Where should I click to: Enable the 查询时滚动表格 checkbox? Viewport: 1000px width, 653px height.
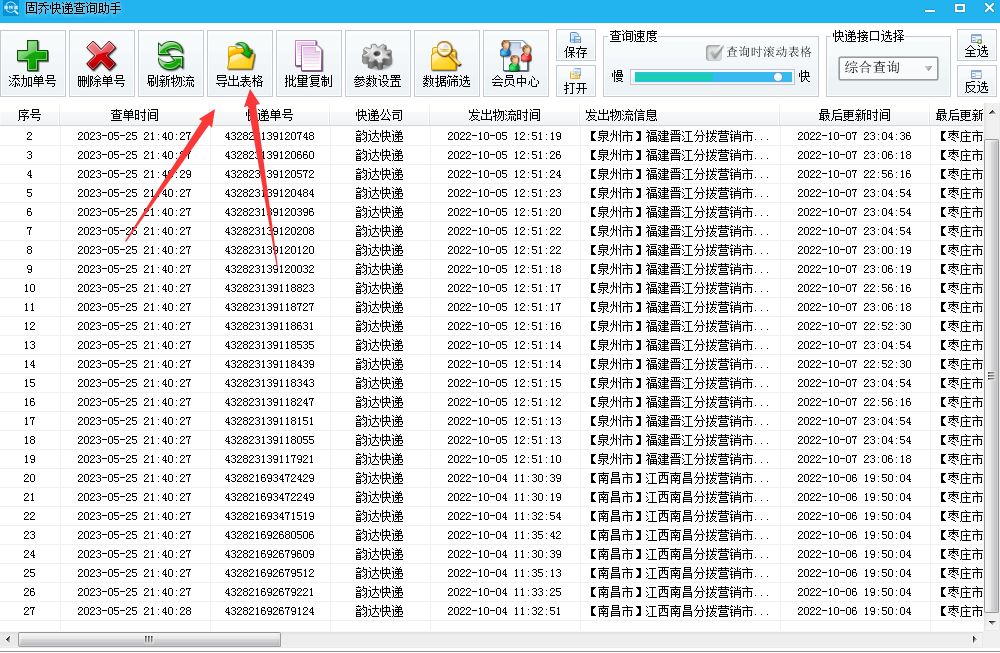coord(714,54)
